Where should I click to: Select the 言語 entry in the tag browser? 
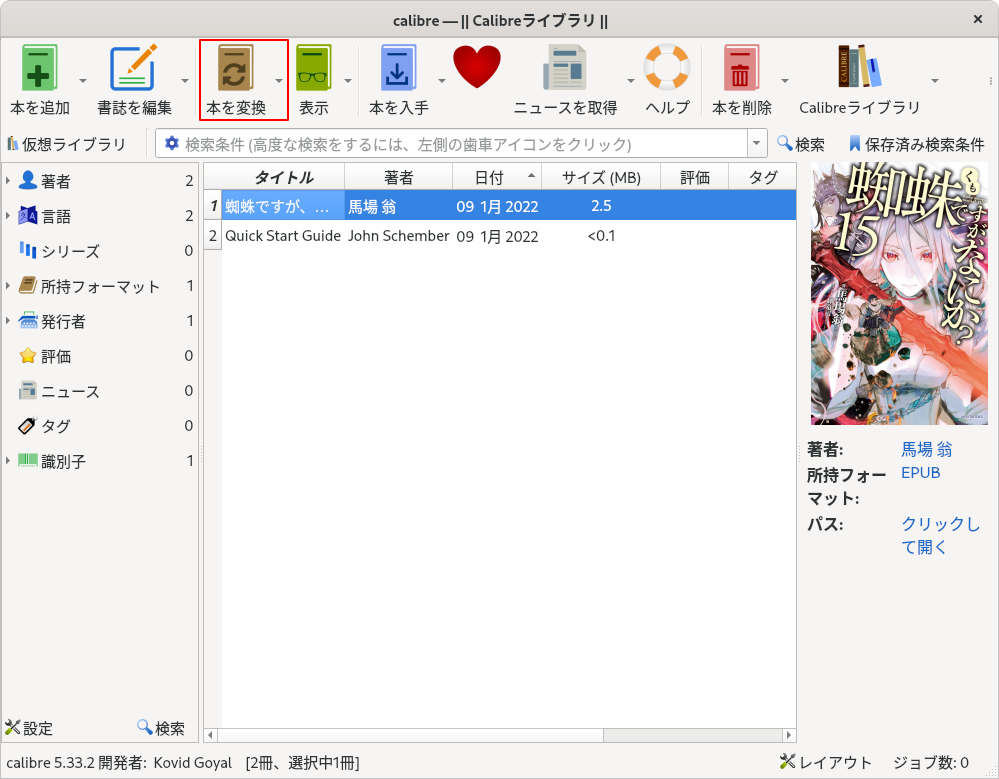click(99, 217)
